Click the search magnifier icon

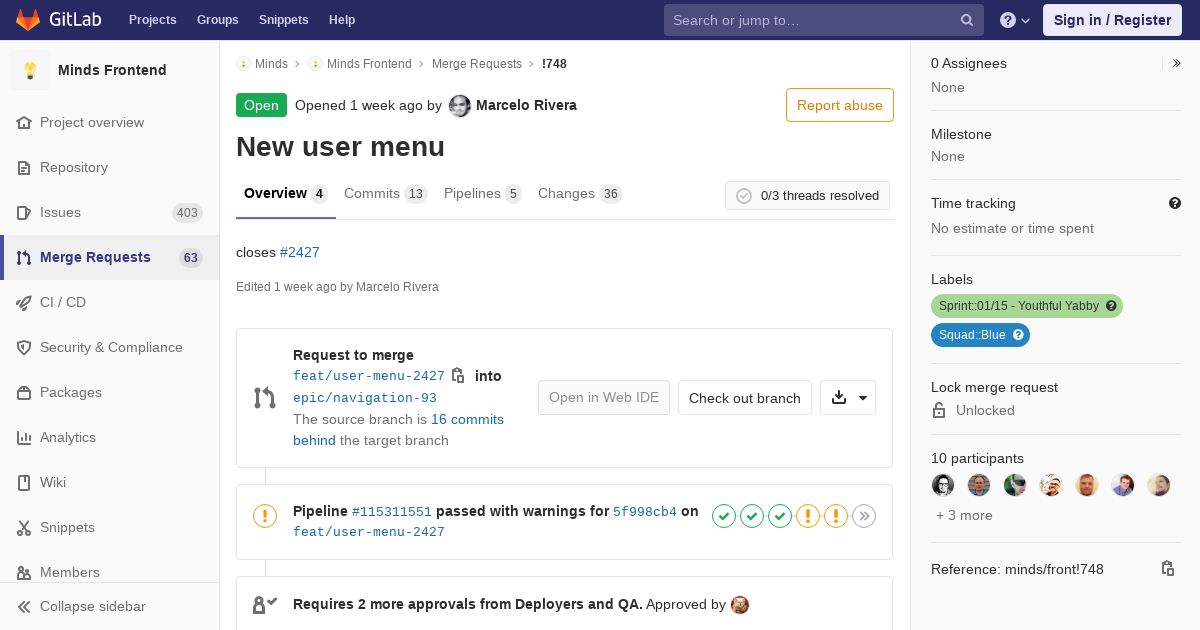click(x=967, y=20)
